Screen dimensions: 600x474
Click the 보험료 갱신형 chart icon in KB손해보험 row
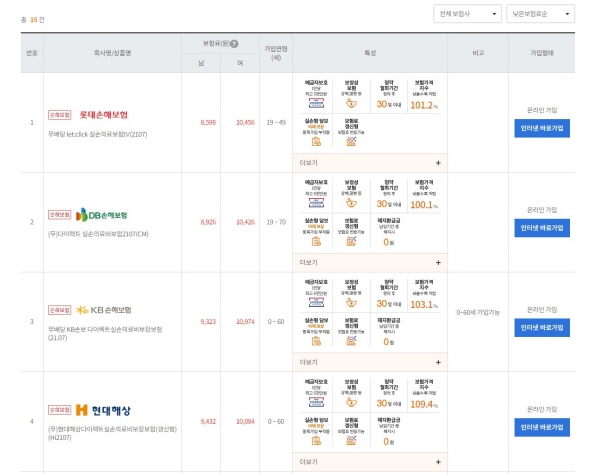(x=351, y=340)
